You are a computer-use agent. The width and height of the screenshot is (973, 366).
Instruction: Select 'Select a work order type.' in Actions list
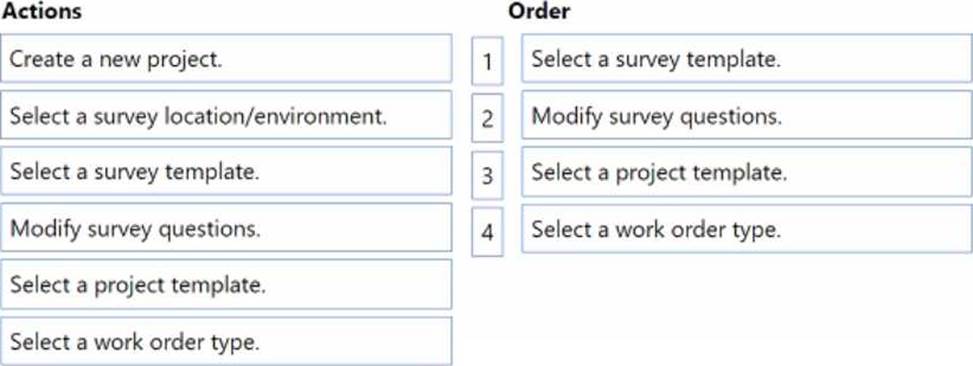tap(226, 341)
